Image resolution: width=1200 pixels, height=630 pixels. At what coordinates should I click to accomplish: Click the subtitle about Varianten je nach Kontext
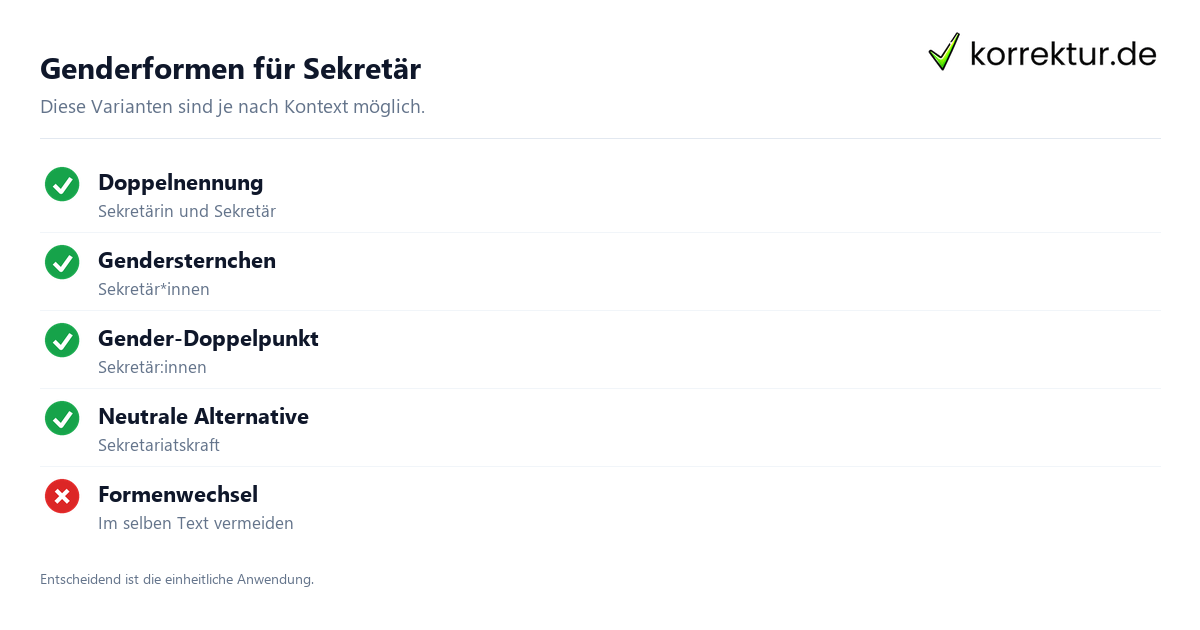coord(232,106)
